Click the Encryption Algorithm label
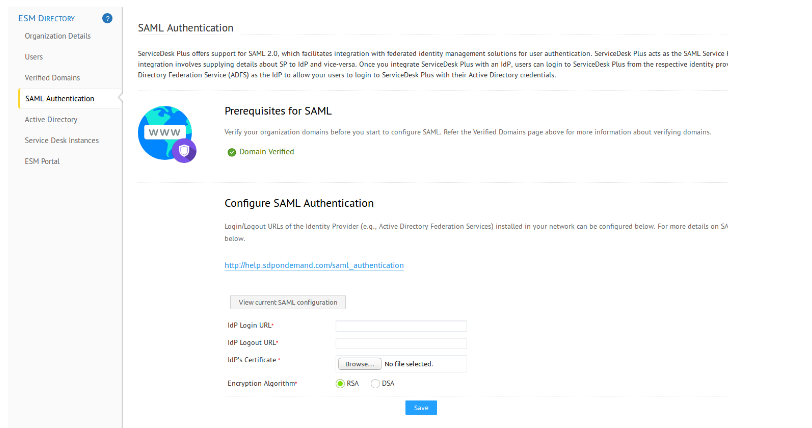This screenshot has width=812, height=428. coord(262,383)
